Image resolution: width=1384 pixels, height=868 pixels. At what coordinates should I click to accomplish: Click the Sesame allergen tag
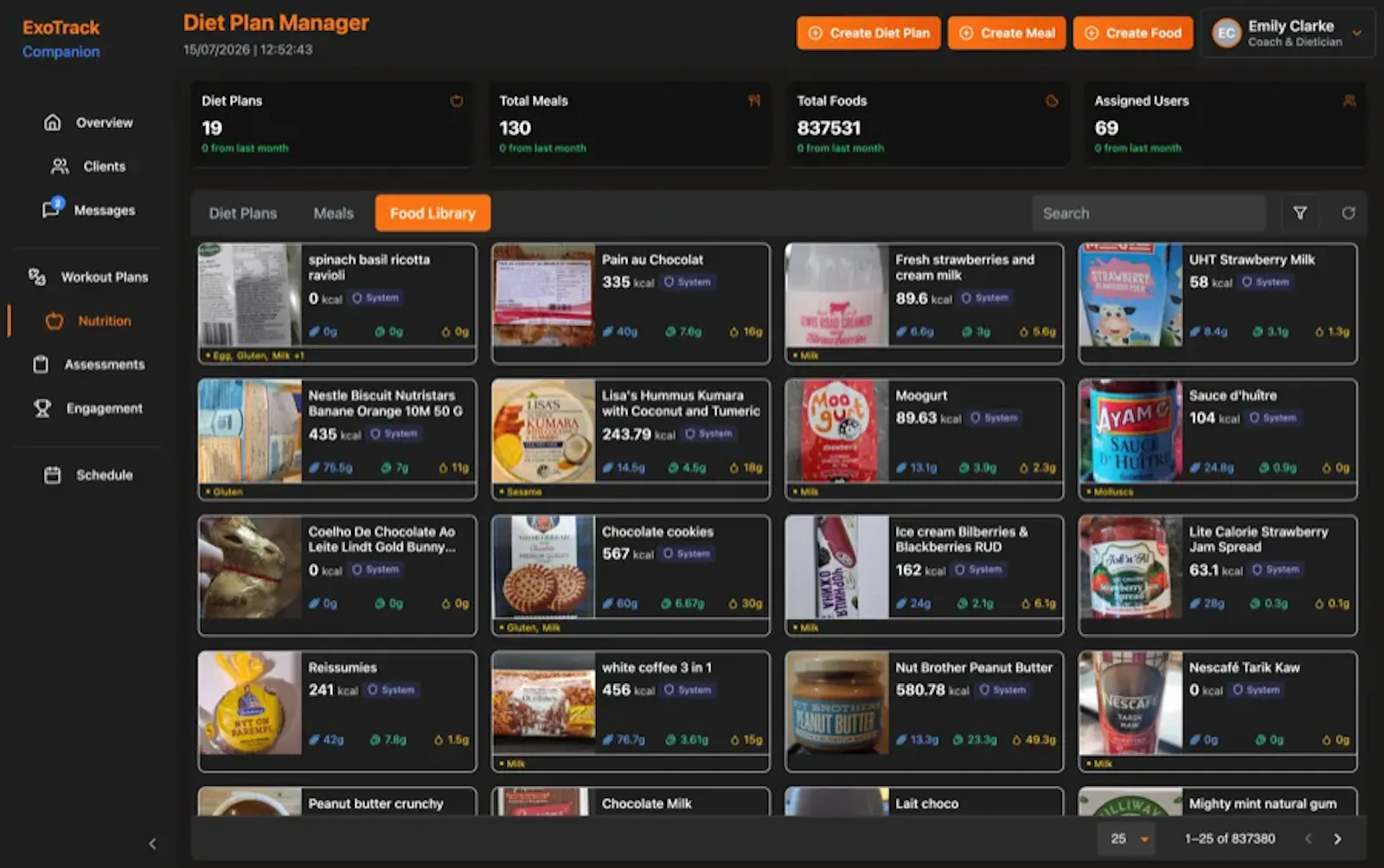tap(521, 492)
